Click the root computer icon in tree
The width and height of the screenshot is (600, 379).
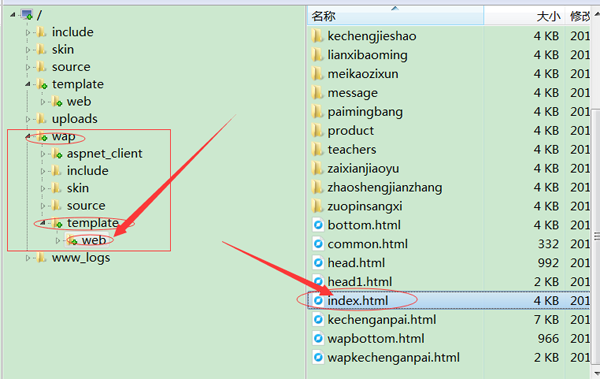pyautogui.click(x=27, y=15)
